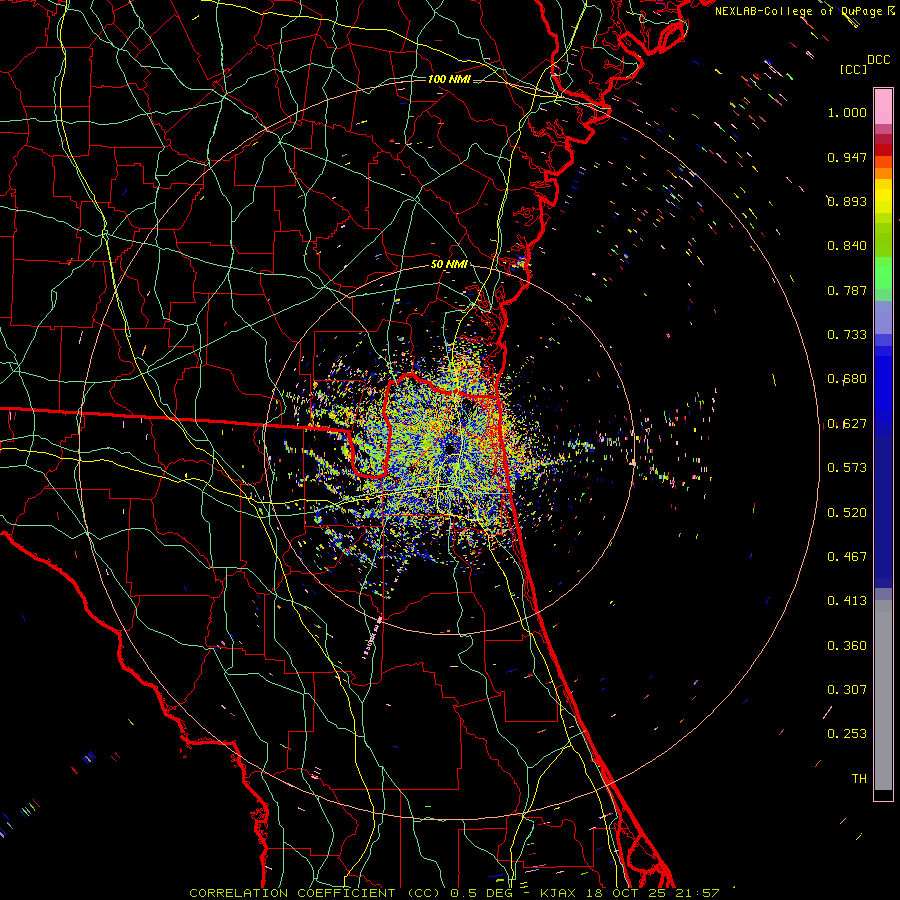The height and width of the screenshot is (900, 900).
Task: Click the black radar site dot at center
Action: click(451, 448)
